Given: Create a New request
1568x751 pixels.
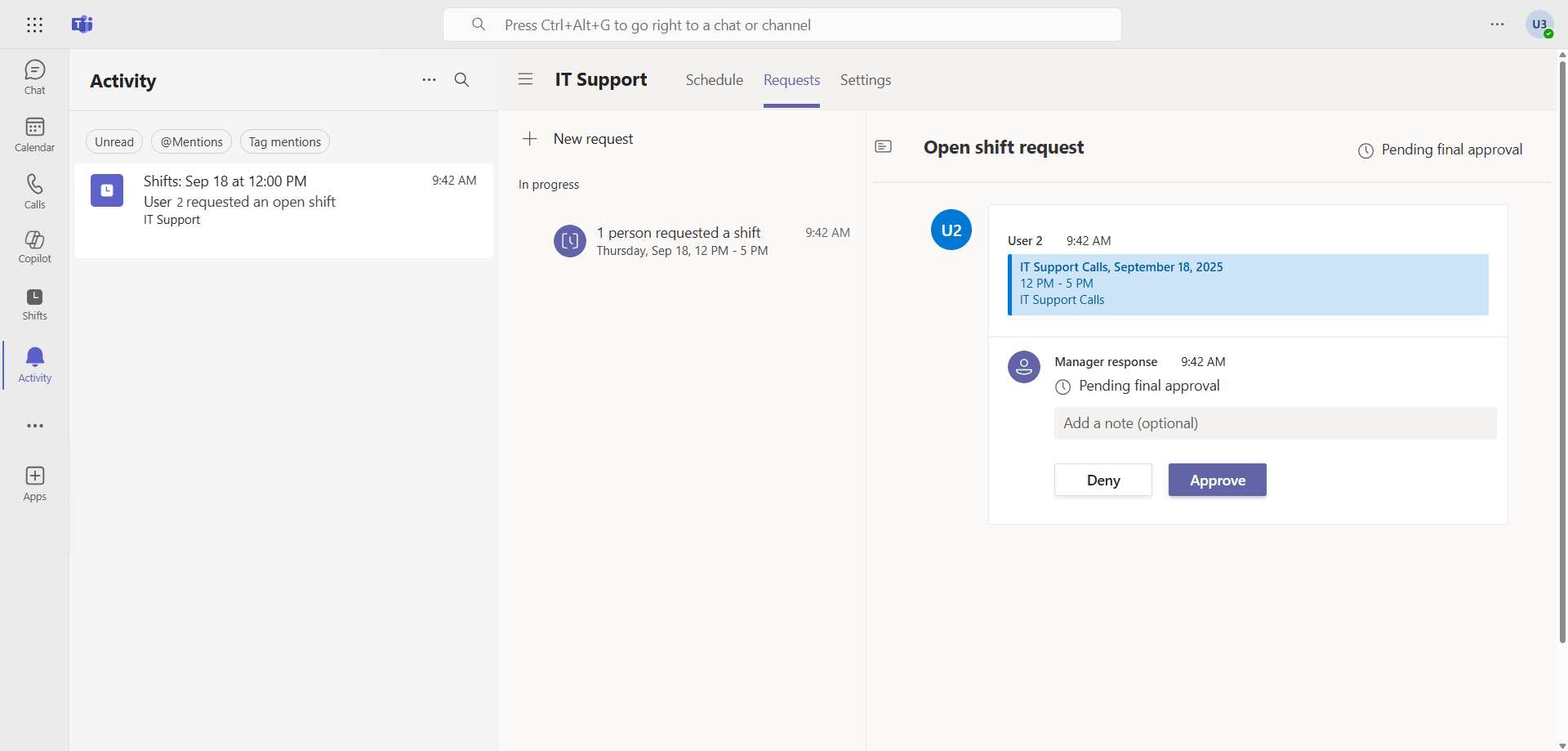Looking at the screenshot, I should [x=578, y=139].
